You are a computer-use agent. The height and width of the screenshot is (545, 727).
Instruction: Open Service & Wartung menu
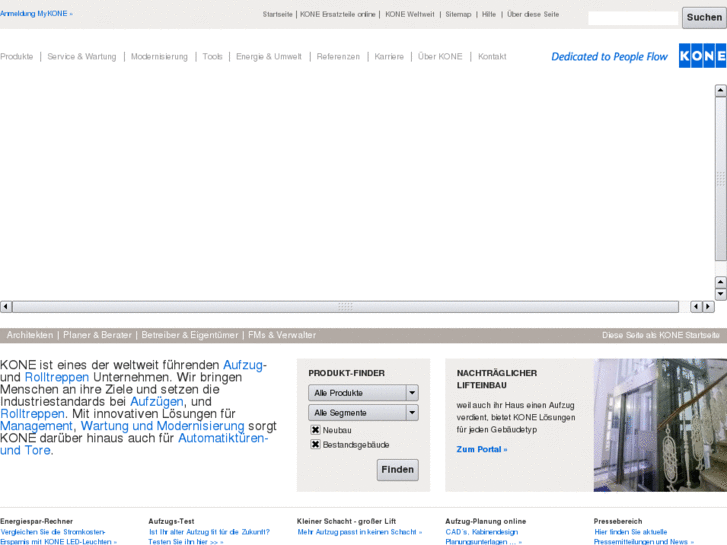pos(82,57)
